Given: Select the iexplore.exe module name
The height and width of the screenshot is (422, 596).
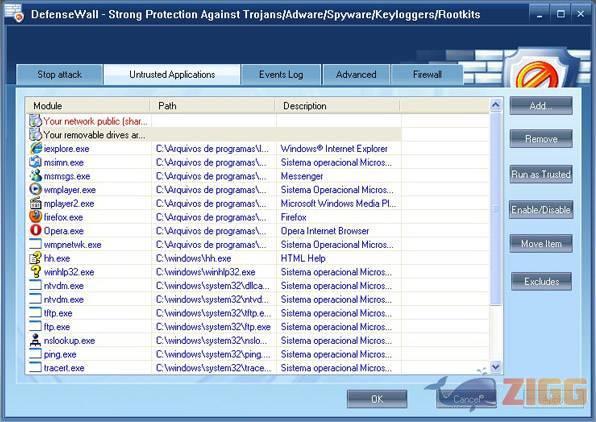Looking at the screenshot, I should (67, 149).
